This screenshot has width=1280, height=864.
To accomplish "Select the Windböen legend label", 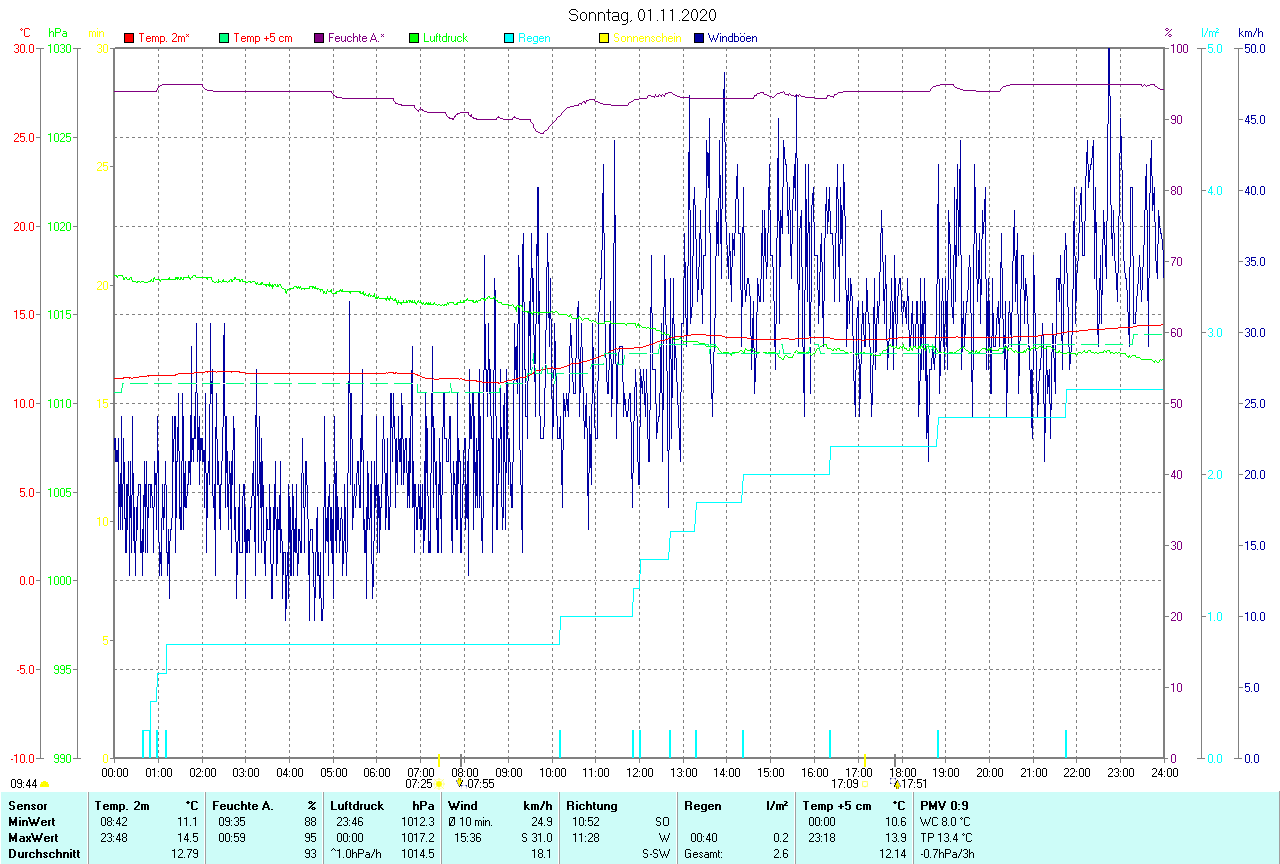I will tap(732, 38).
